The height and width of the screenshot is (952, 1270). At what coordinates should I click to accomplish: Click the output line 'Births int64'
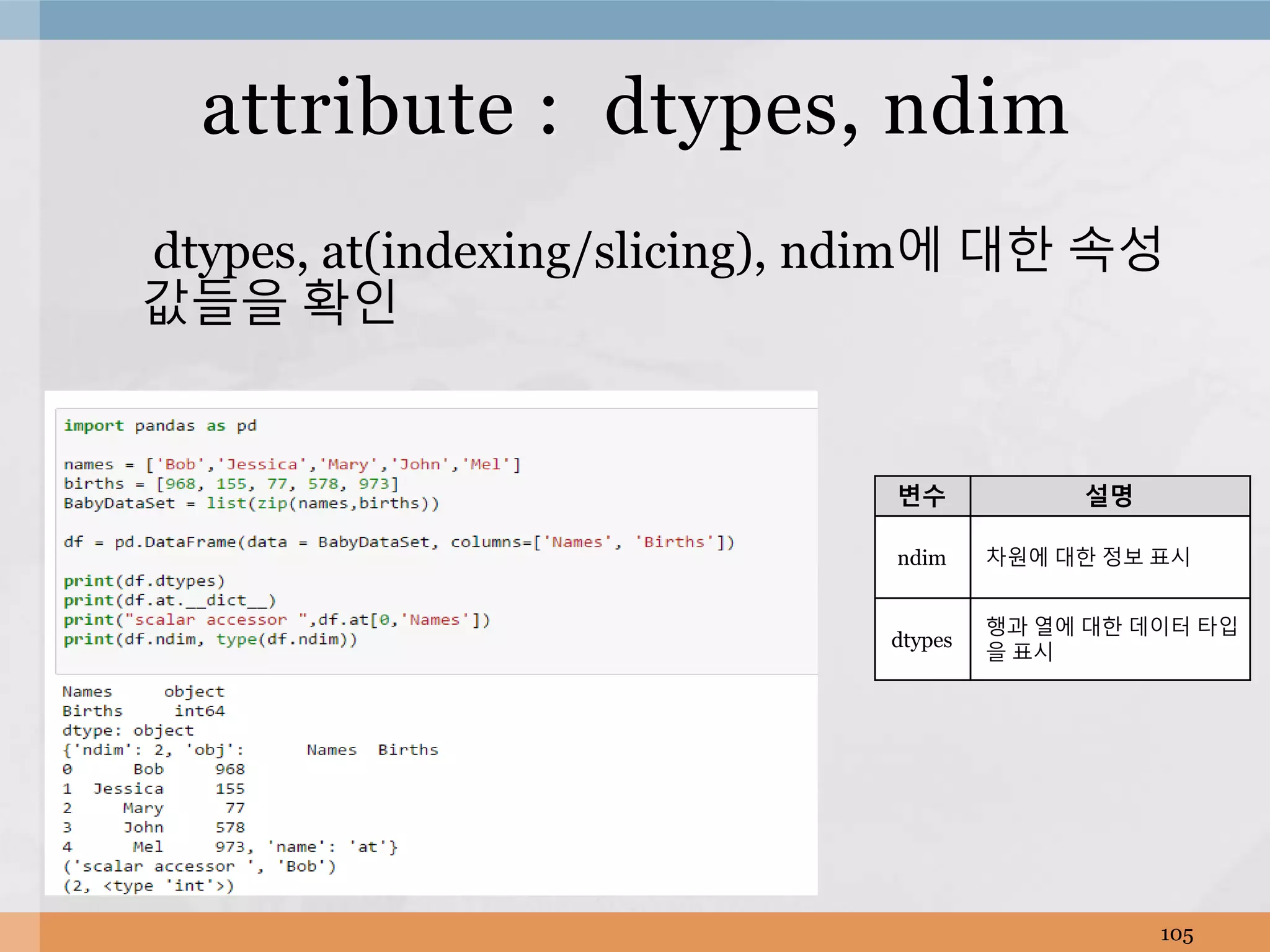[143, 711]
